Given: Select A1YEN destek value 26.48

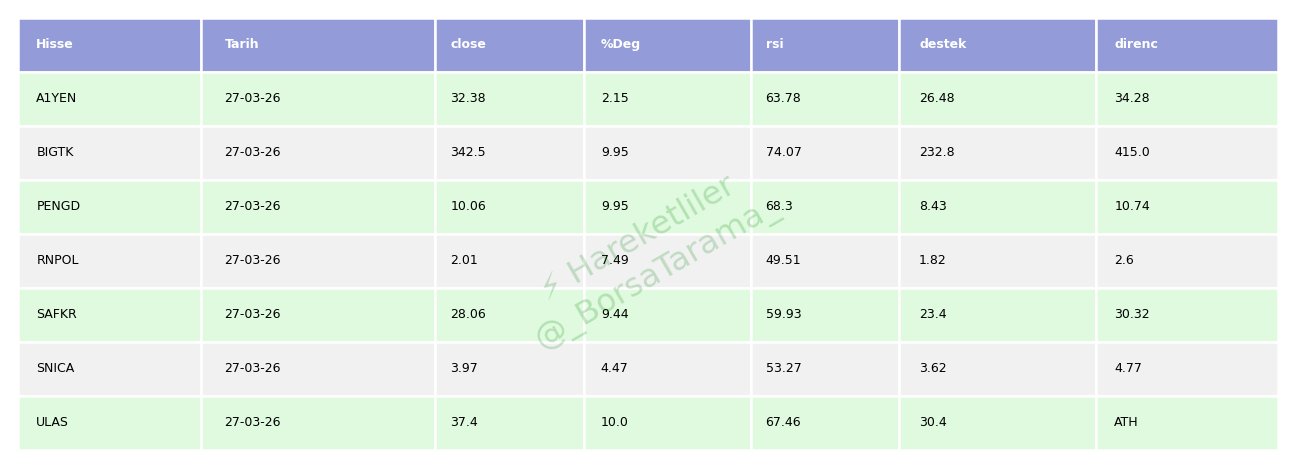Looking at the screenshot, I should click(936, 98).
